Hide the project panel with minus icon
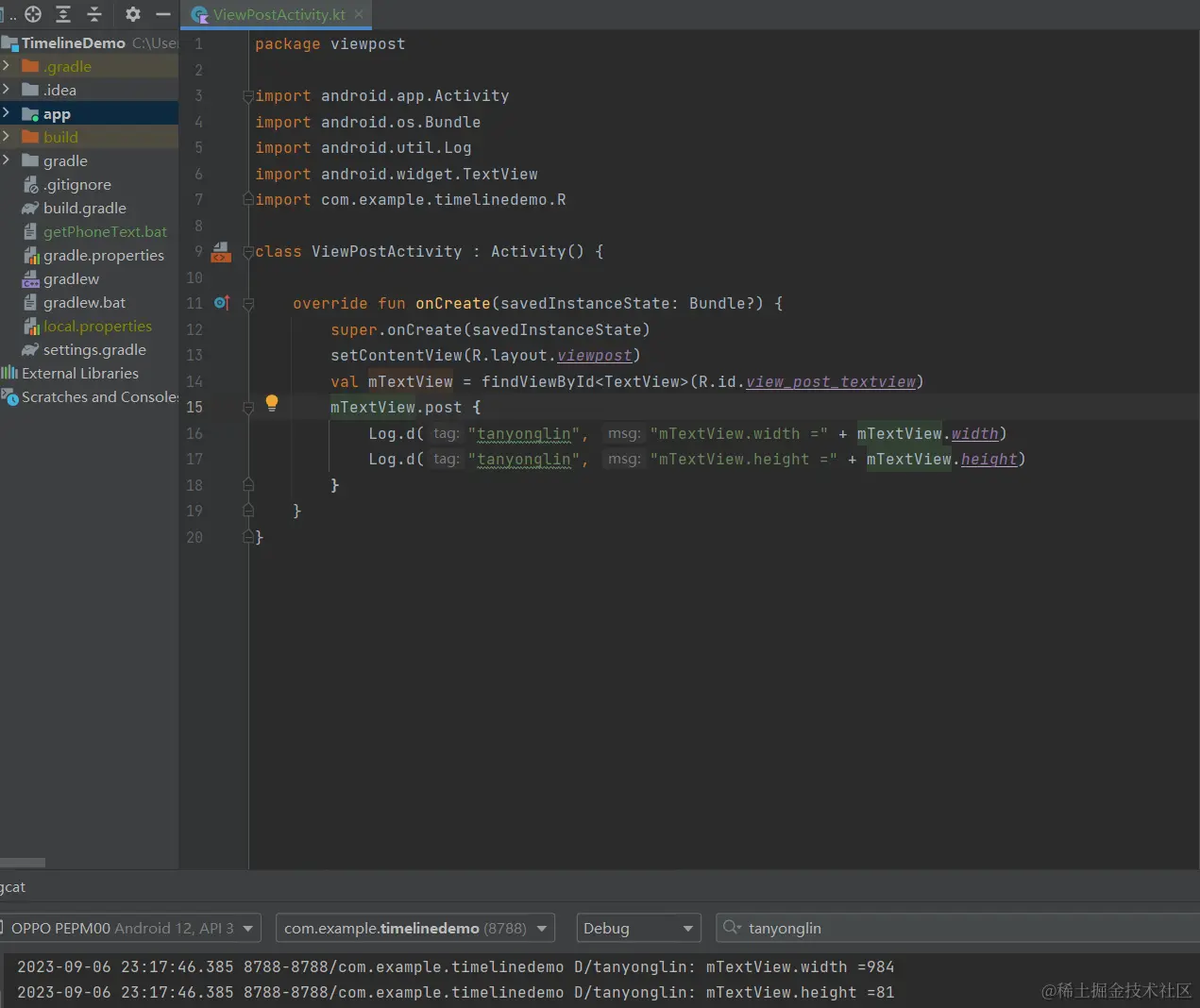 tap(162, 14)
